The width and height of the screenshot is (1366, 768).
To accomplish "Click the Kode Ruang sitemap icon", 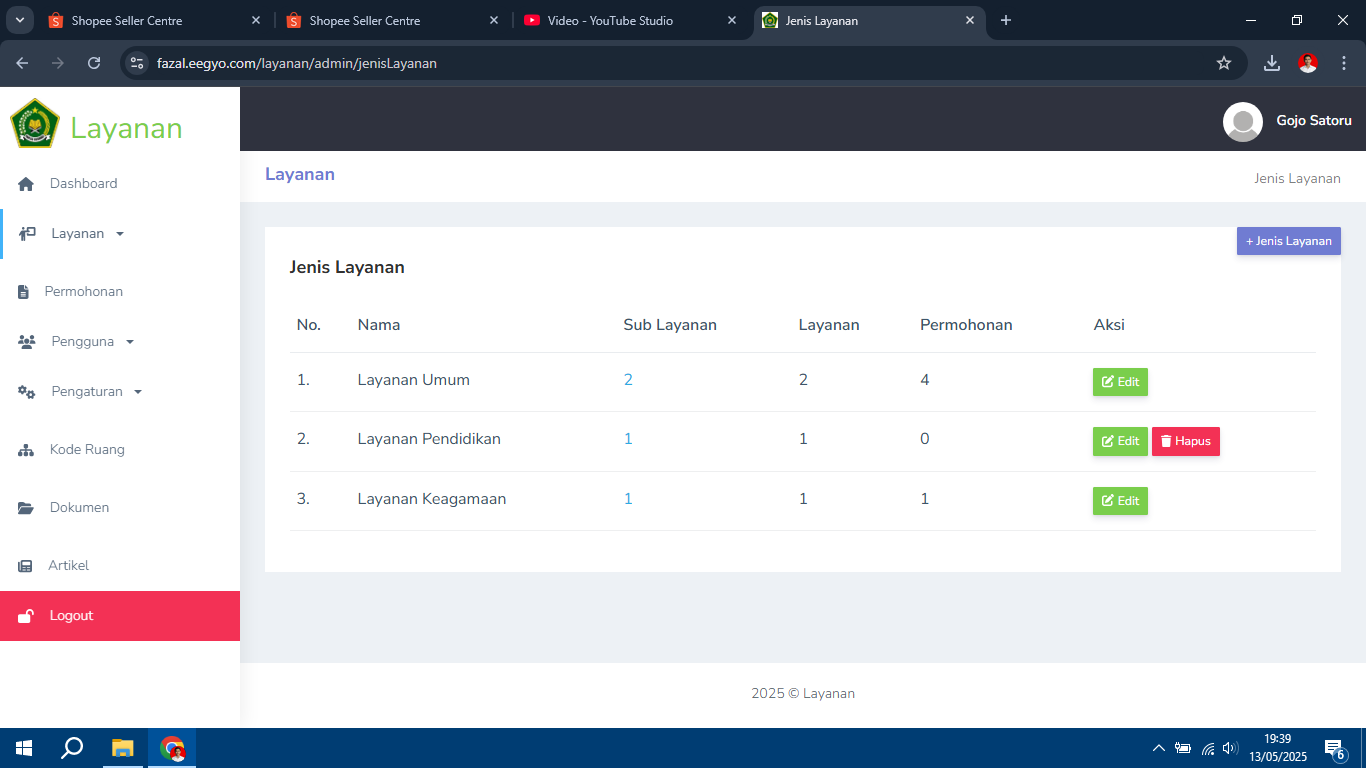I will click(x=27, y=450).
